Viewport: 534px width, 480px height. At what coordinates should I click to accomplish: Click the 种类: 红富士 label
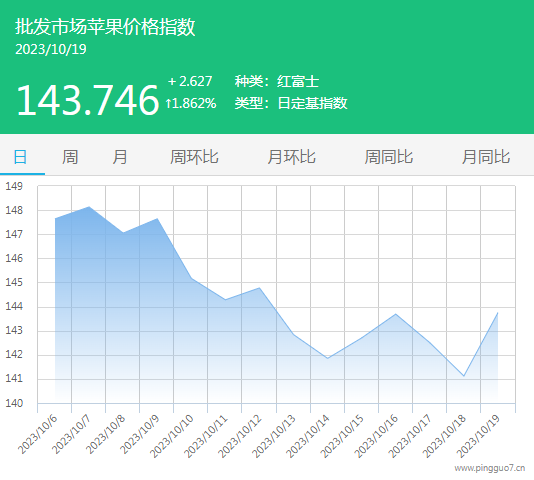tap(277, 81)
